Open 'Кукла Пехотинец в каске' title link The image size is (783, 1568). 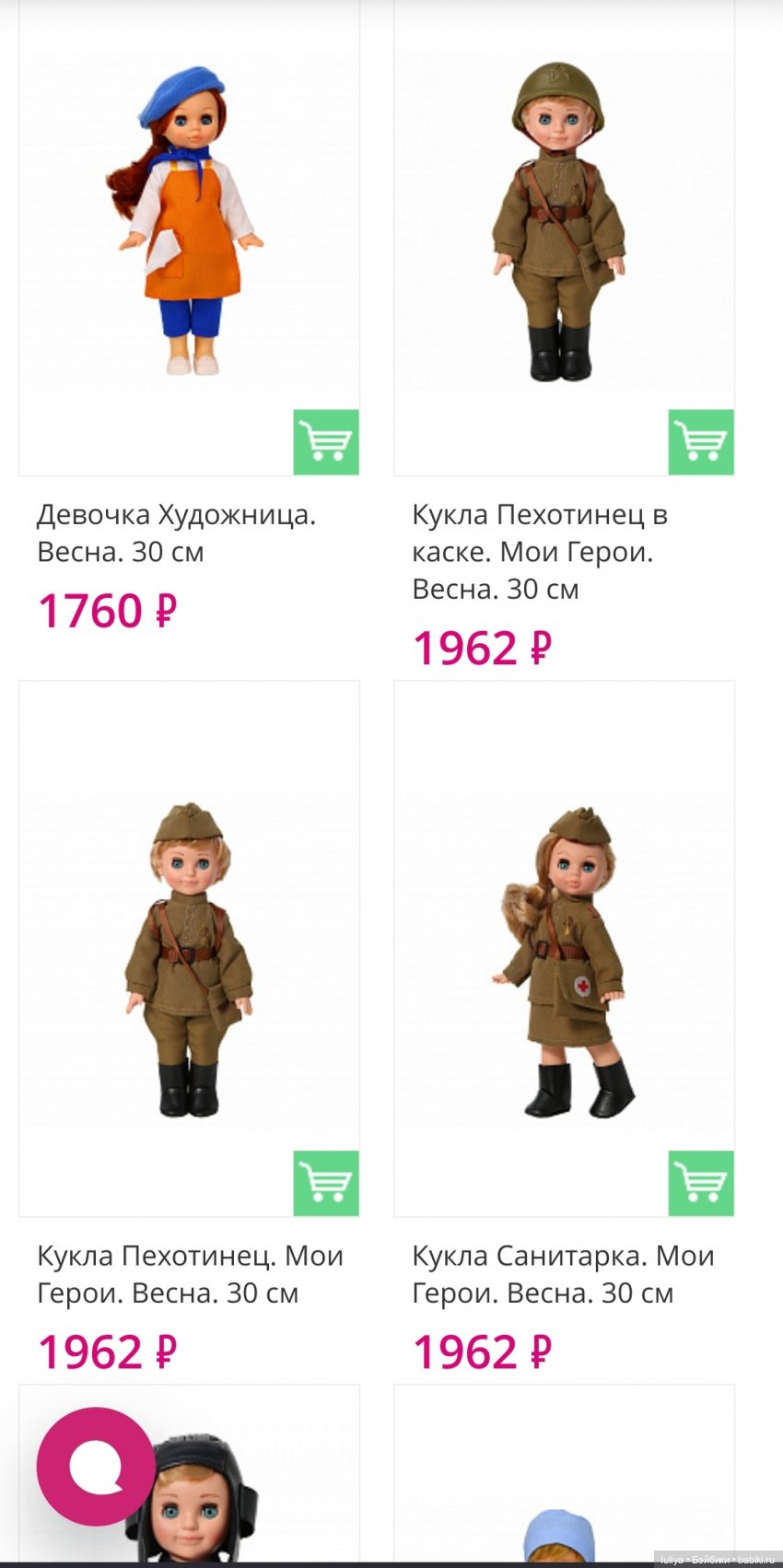point(540,551)
